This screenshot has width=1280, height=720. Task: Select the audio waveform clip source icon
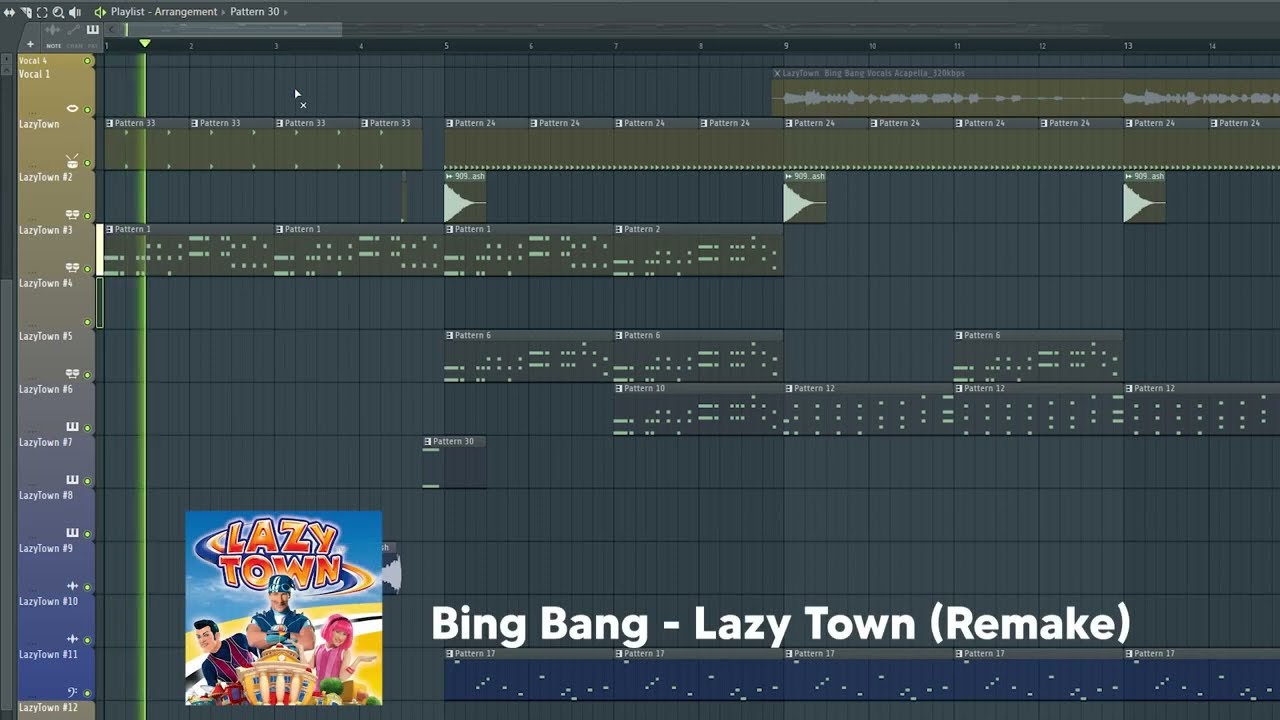(x=53, y=30)
